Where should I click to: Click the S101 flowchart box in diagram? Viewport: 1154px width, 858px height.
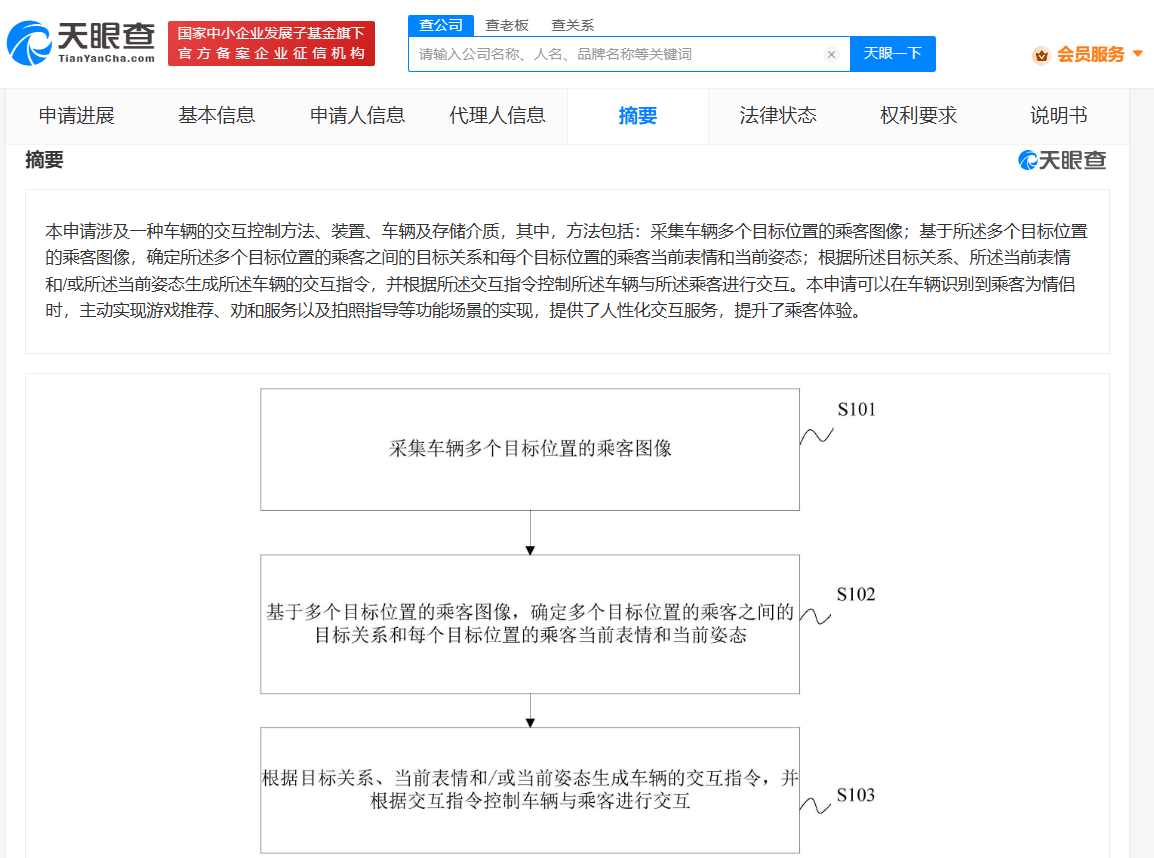coord(530,450)
